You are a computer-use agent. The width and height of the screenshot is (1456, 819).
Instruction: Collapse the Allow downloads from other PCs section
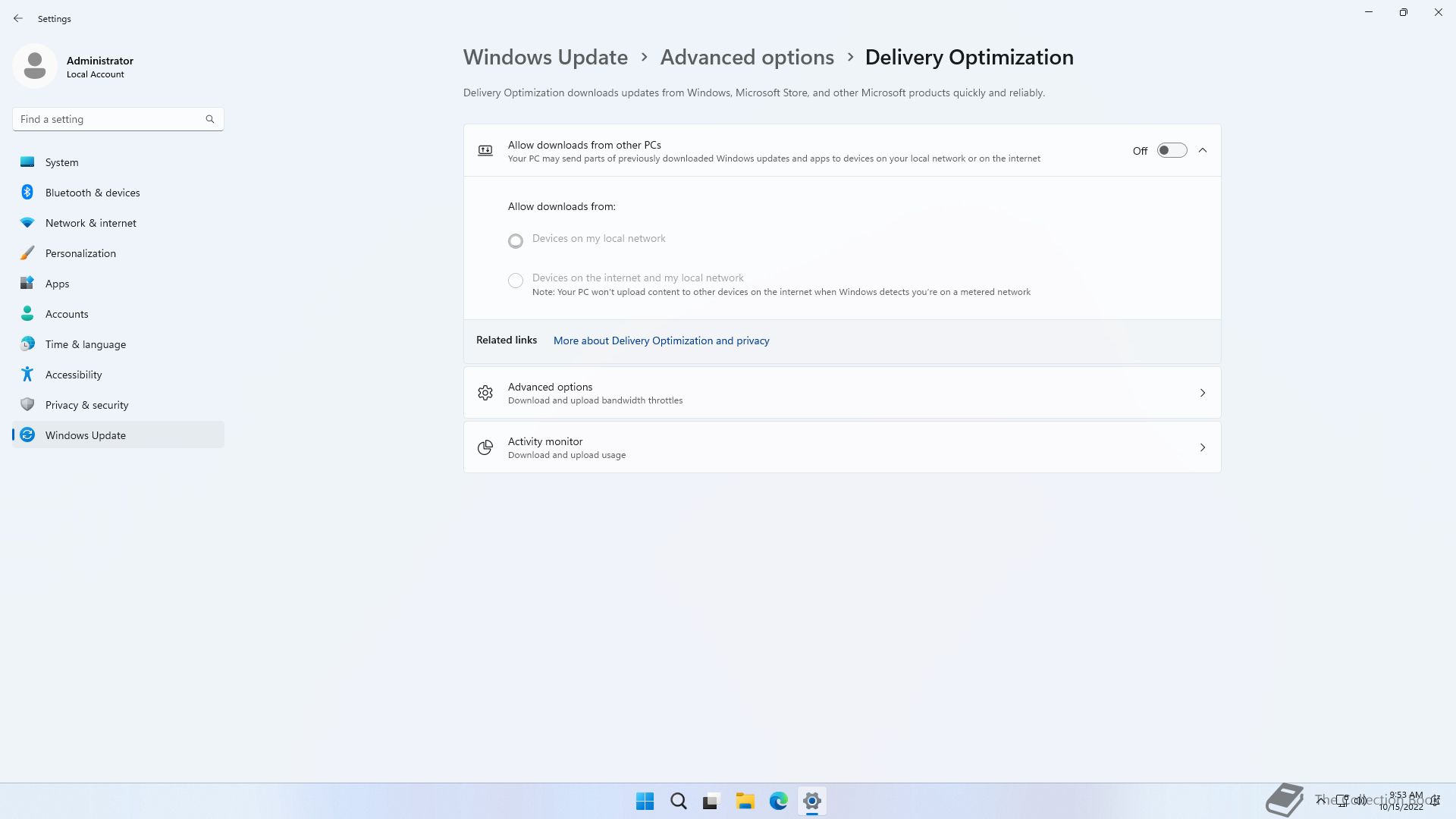point(1203,150)
